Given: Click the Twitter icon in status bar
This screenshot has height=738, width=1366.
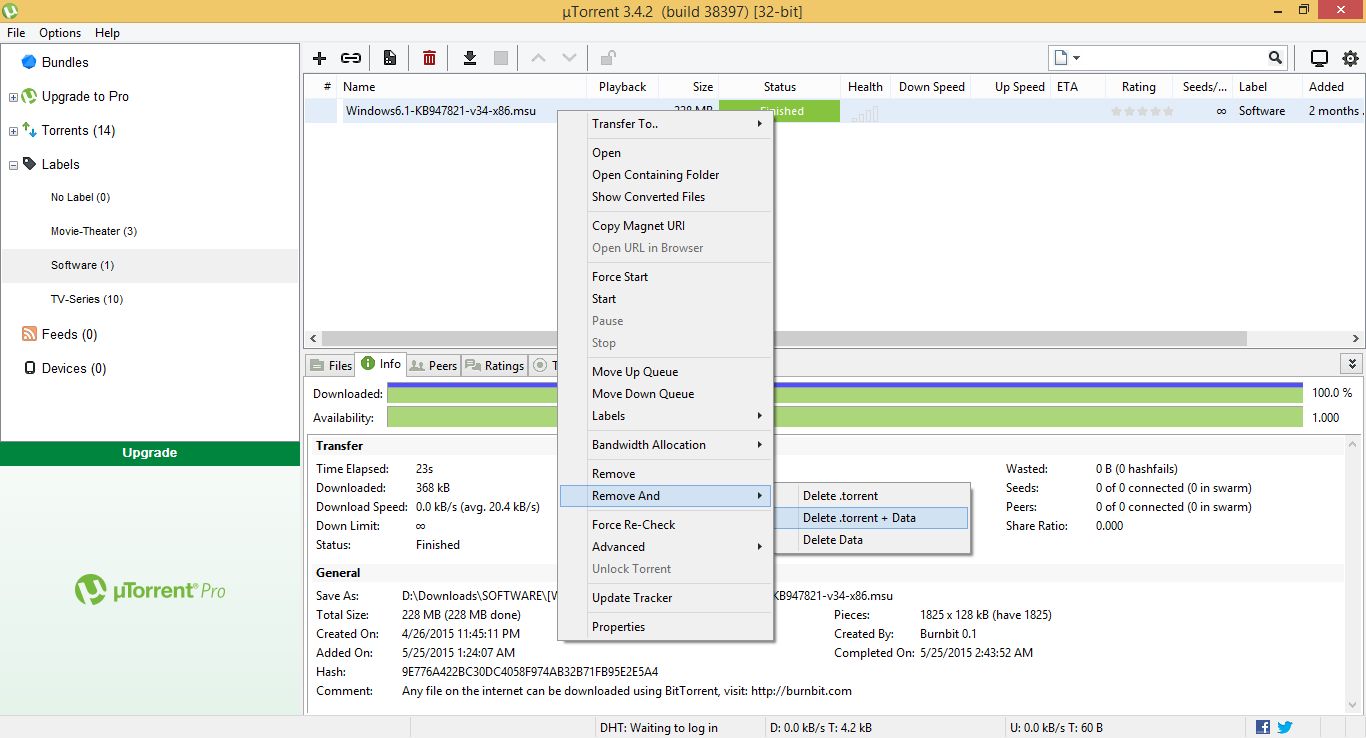Looking at the screenshot, I should click(x=1285, y=727).
